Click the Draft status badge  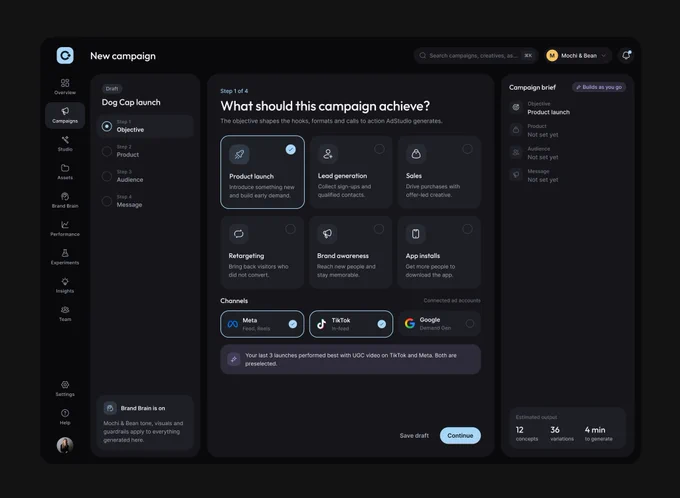click(112, 88)
